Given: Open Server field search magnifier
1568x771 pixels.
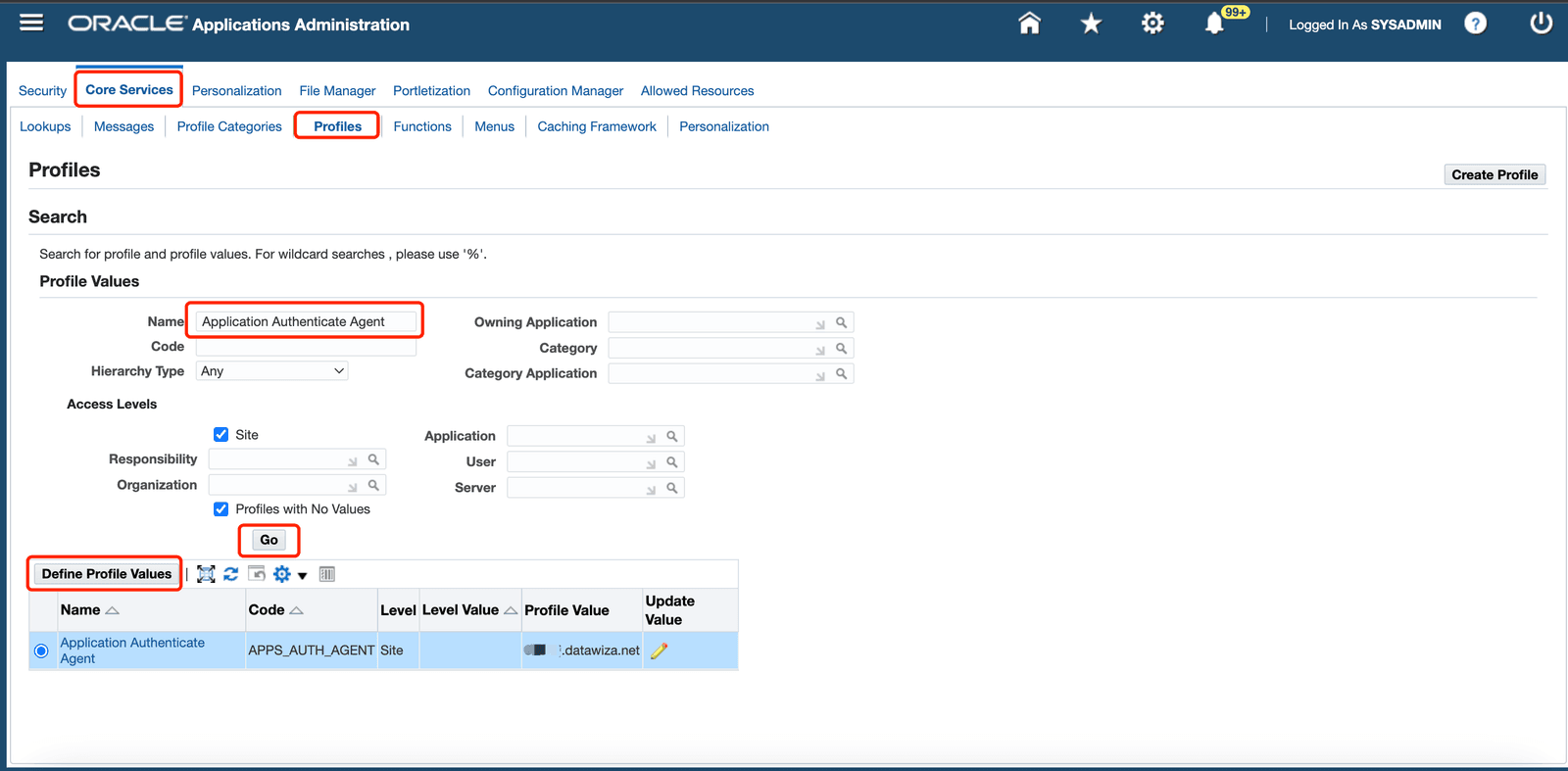Looking at the screenshot, I should pyautogui.click(x=672, y=487).
